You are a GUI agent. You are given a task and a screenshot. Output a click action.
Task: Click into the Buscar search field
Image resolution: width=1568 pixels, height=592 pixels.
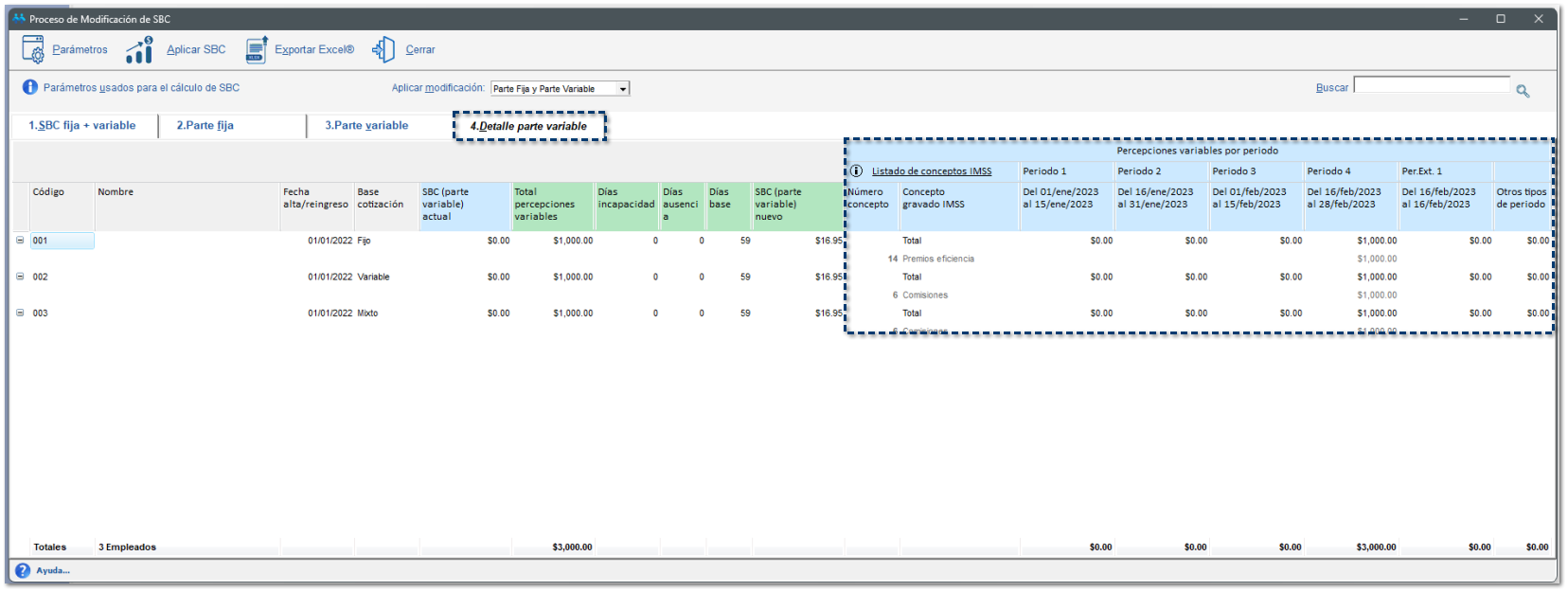tap(1431, 85)
